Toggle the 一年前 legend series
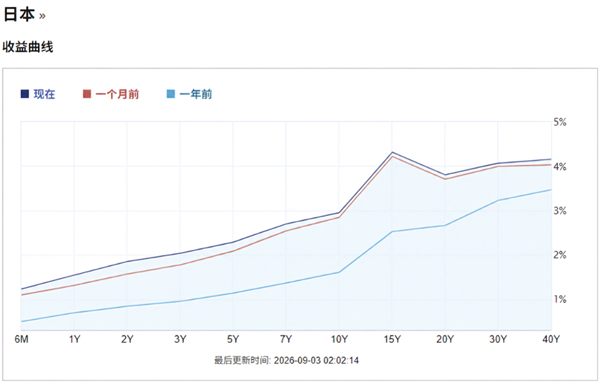 pyautogui.click(x=189, y=94)
